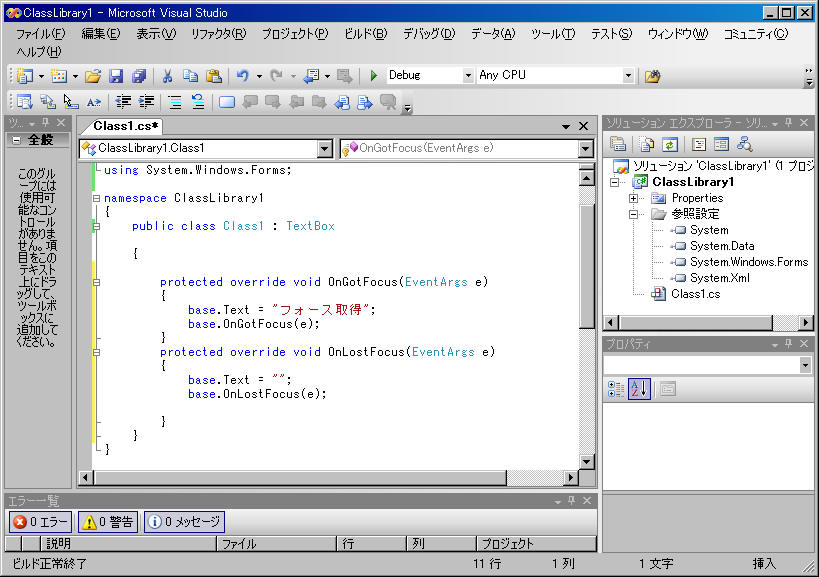
Task: Click the Paste clipboard icon
Action: [x=214, y=76]
